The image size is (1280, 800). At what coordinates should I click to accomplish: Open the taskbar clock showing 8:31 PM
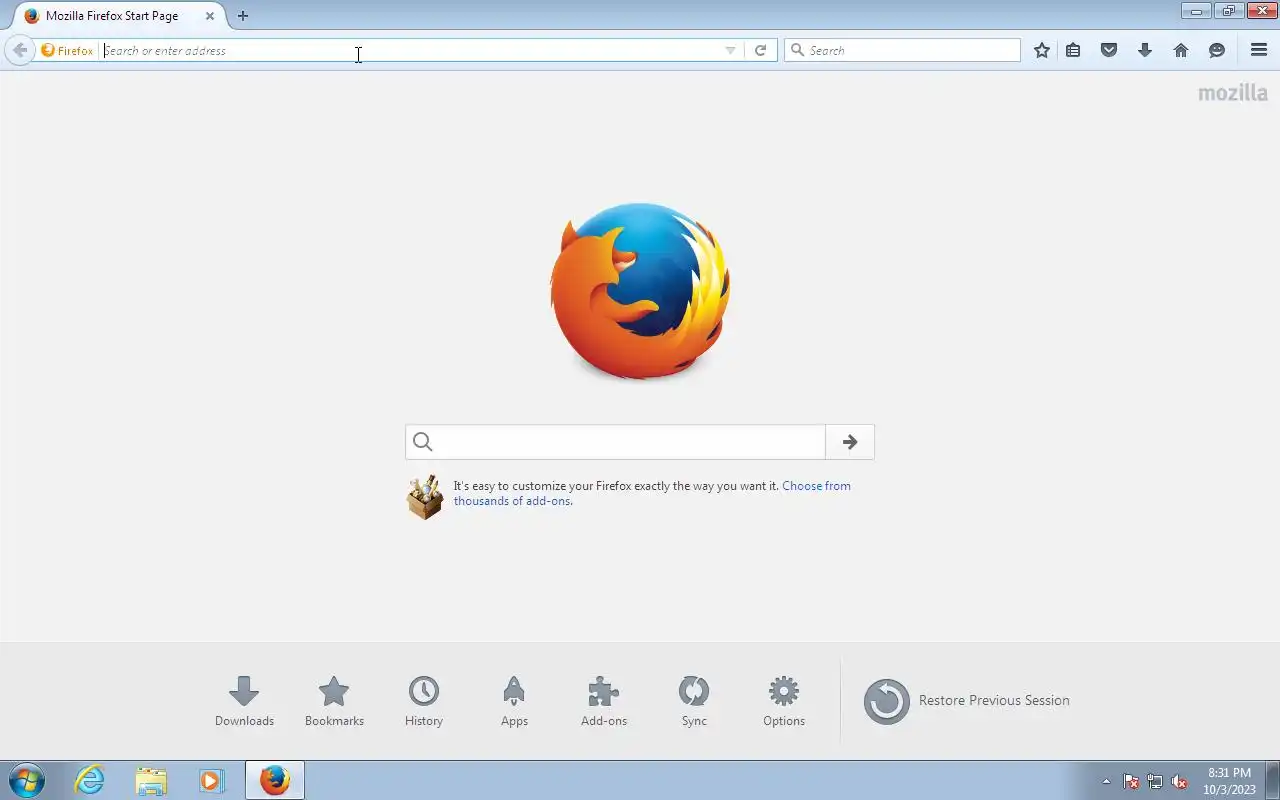point(1229,781)
